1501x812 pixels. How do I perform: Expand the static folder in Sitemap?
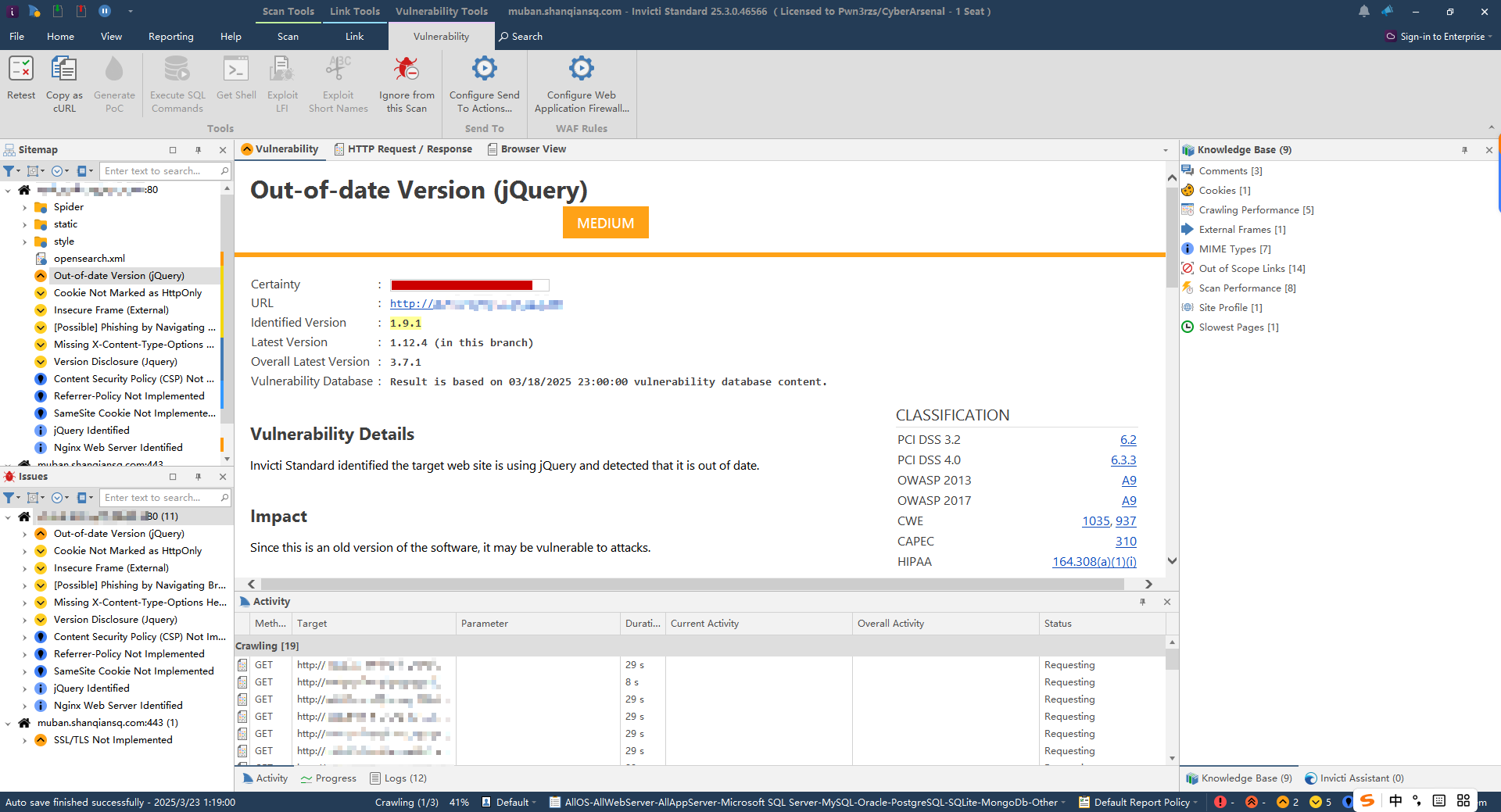(x=24, y=225)
